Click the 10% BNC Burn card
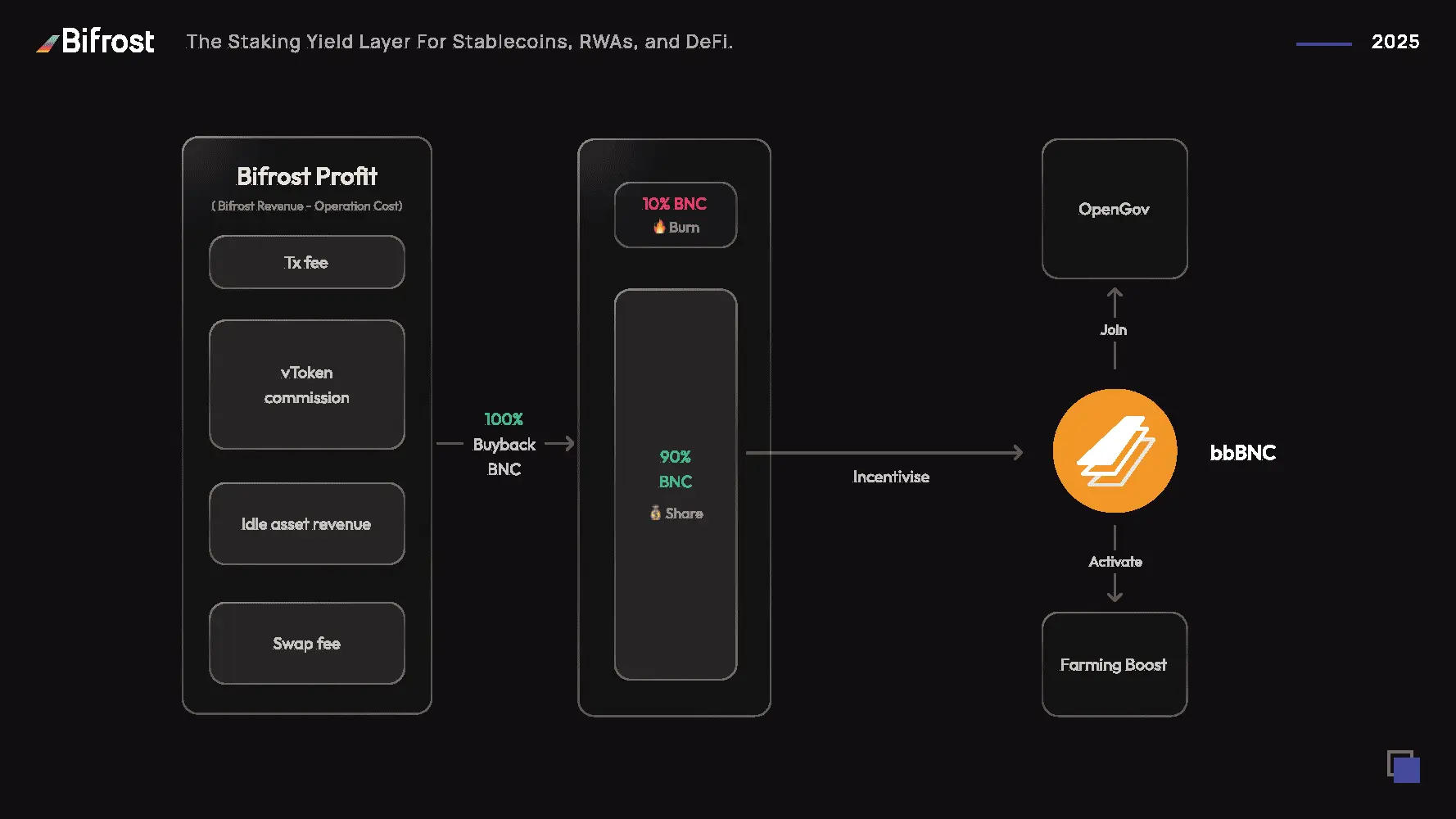Image resolution: width=1456 pixels, height=819 pixels. point(676,215)
